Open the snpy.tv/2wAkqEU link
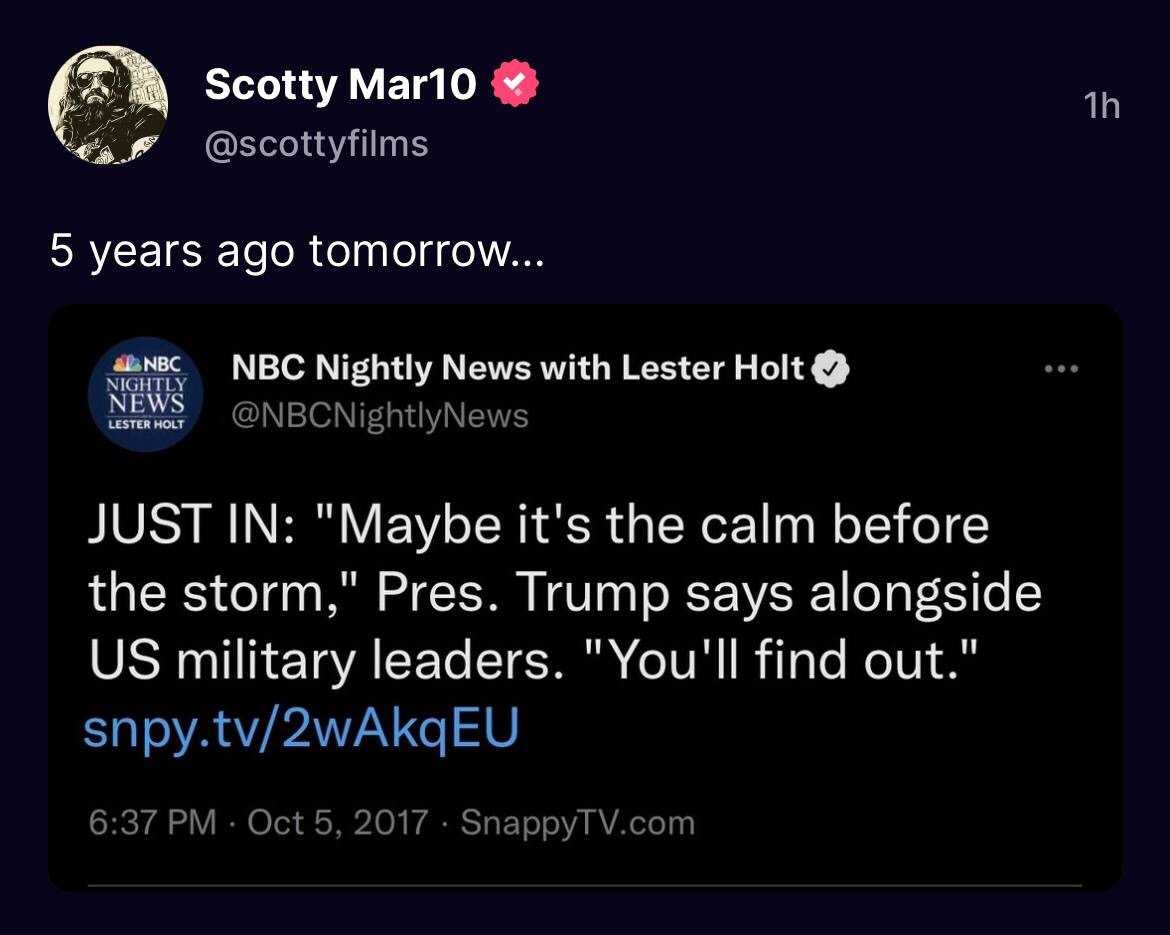 (301, 728)
